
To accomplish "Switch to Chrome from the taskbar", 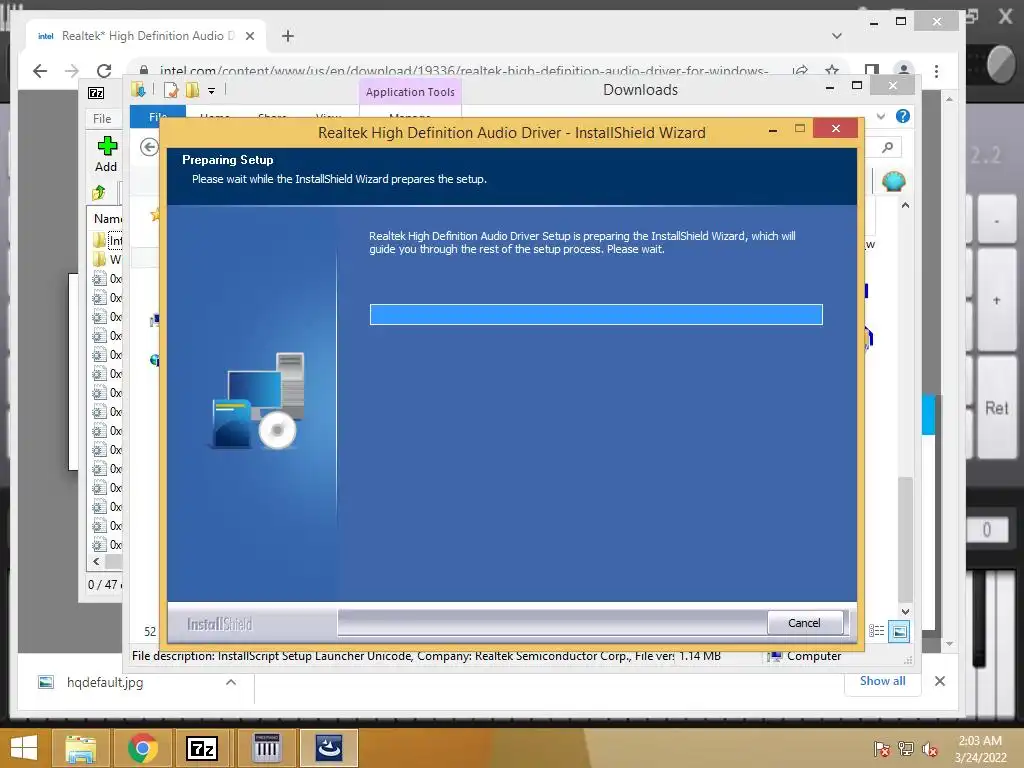I will tap(142, 748).
